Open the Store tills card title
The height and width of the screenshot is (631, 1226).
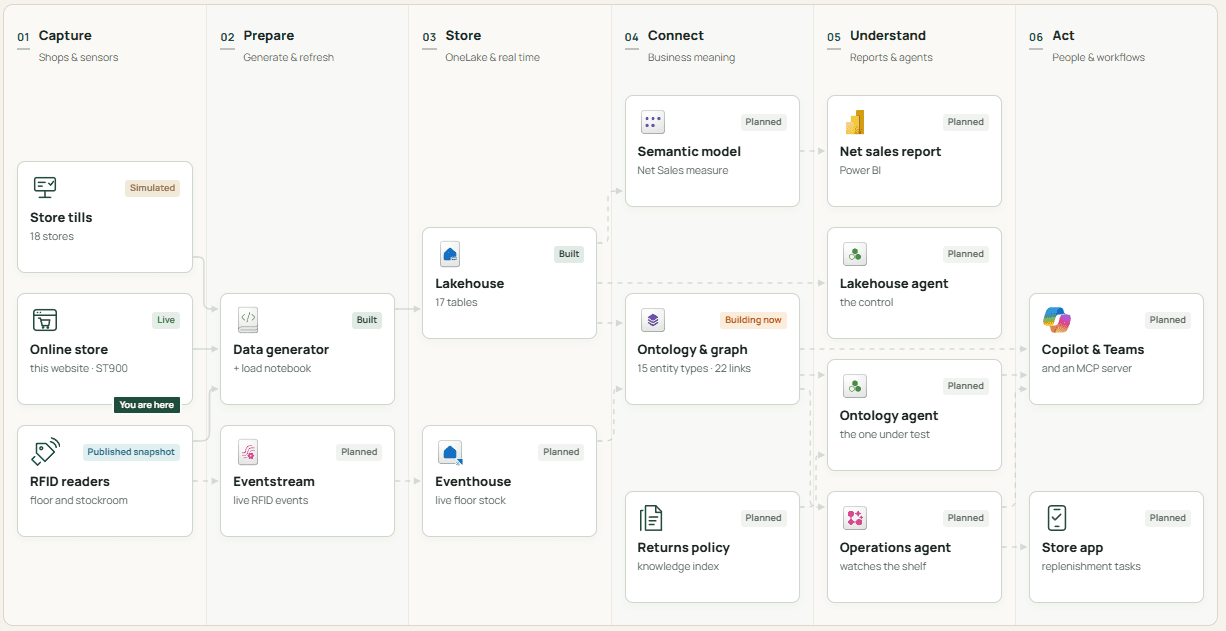[61, 218]
